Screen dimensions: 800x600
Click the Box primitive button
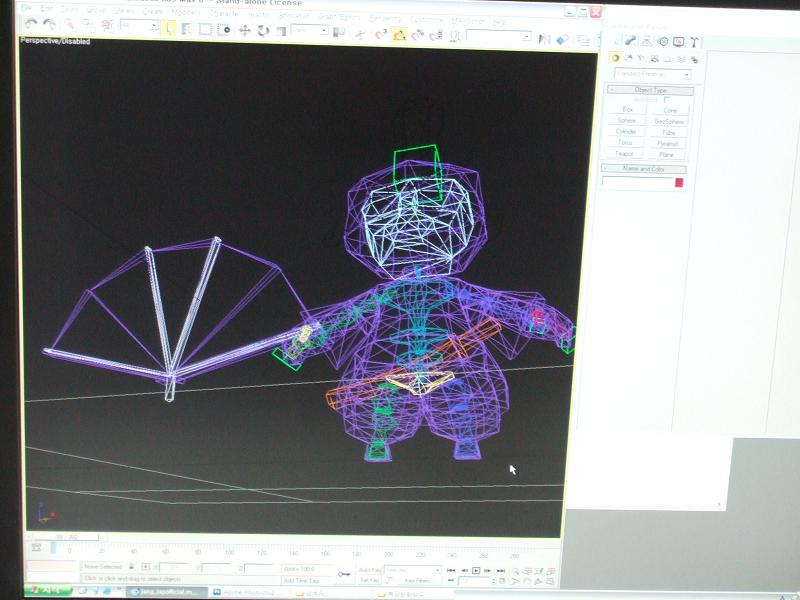point(627,109)
